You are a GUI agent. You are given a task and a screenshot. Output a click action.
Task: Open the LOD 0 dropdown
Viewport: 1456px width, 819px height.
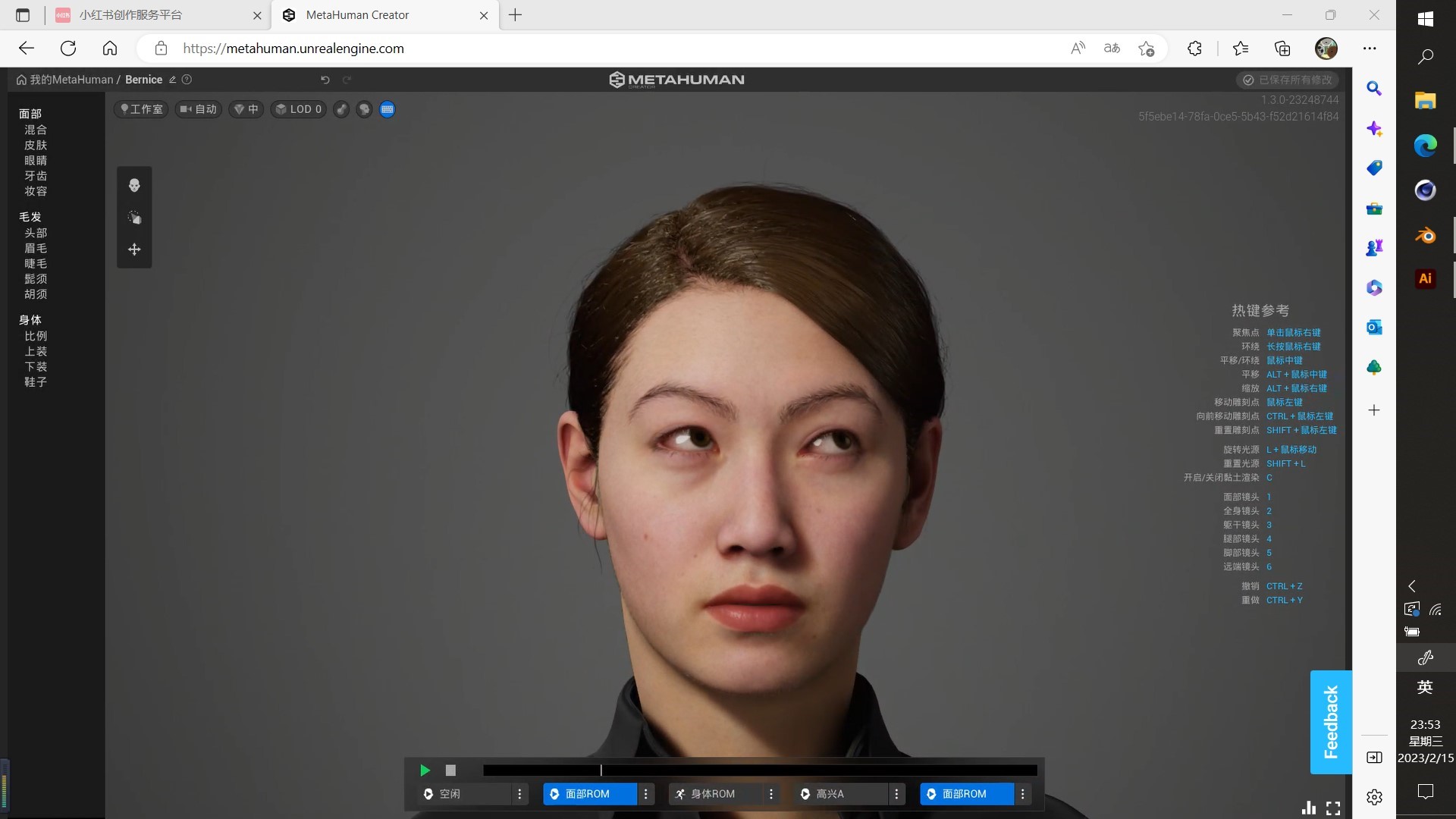[x=299, y=109]
